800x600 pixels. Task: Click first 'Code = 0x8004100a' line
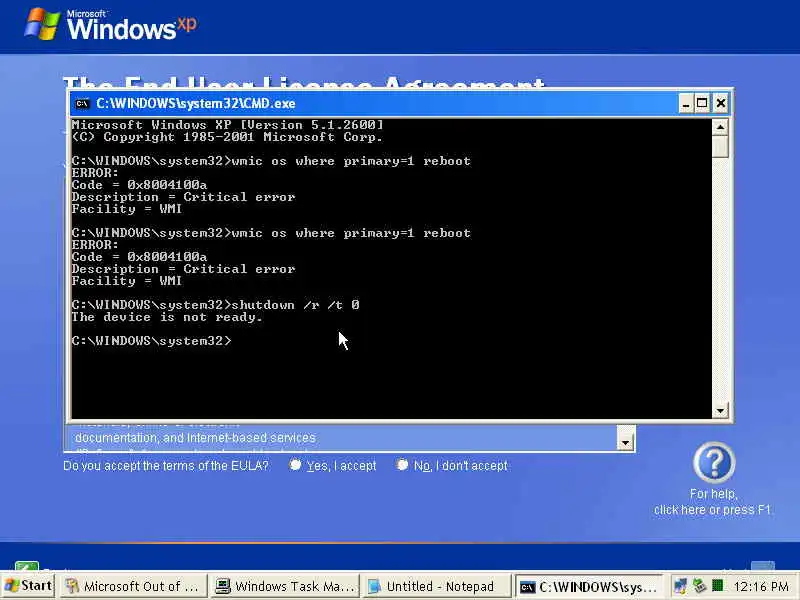(x=139, y=185)
